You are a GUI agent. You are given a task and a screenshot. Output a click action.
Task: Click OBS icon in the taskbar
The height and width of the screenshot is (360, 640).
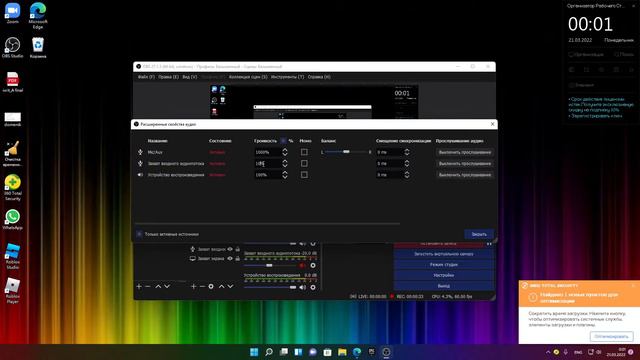[386, 352]
